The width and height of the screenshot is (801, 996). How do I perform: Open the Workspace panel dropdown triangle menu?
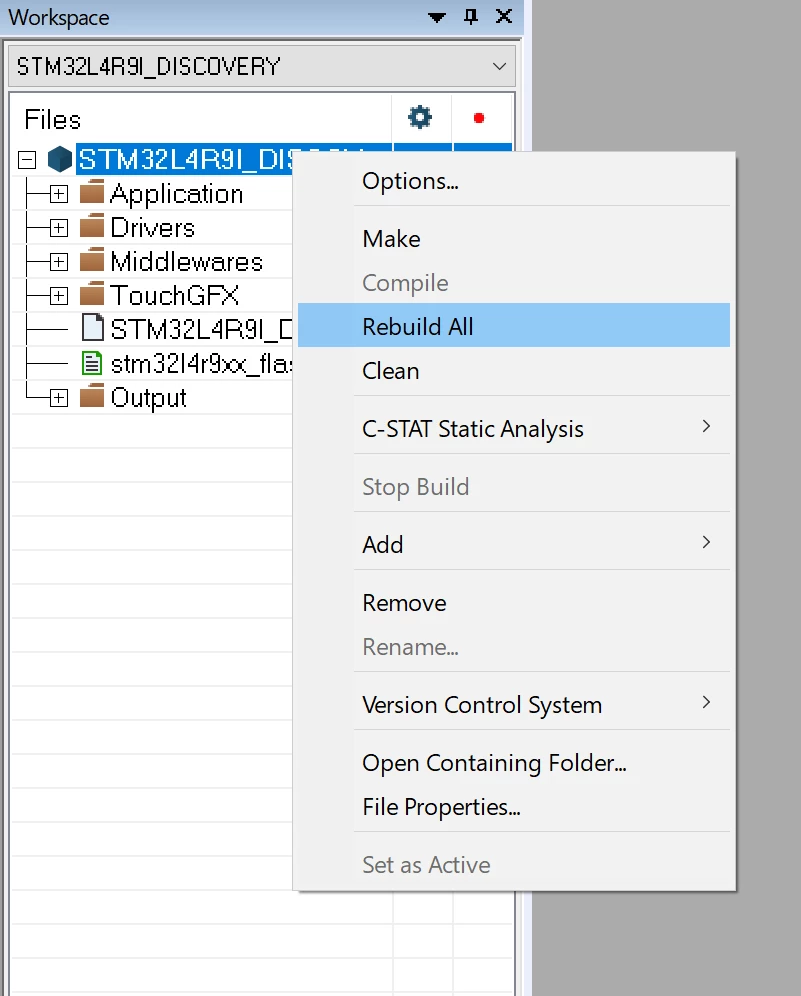437,17
